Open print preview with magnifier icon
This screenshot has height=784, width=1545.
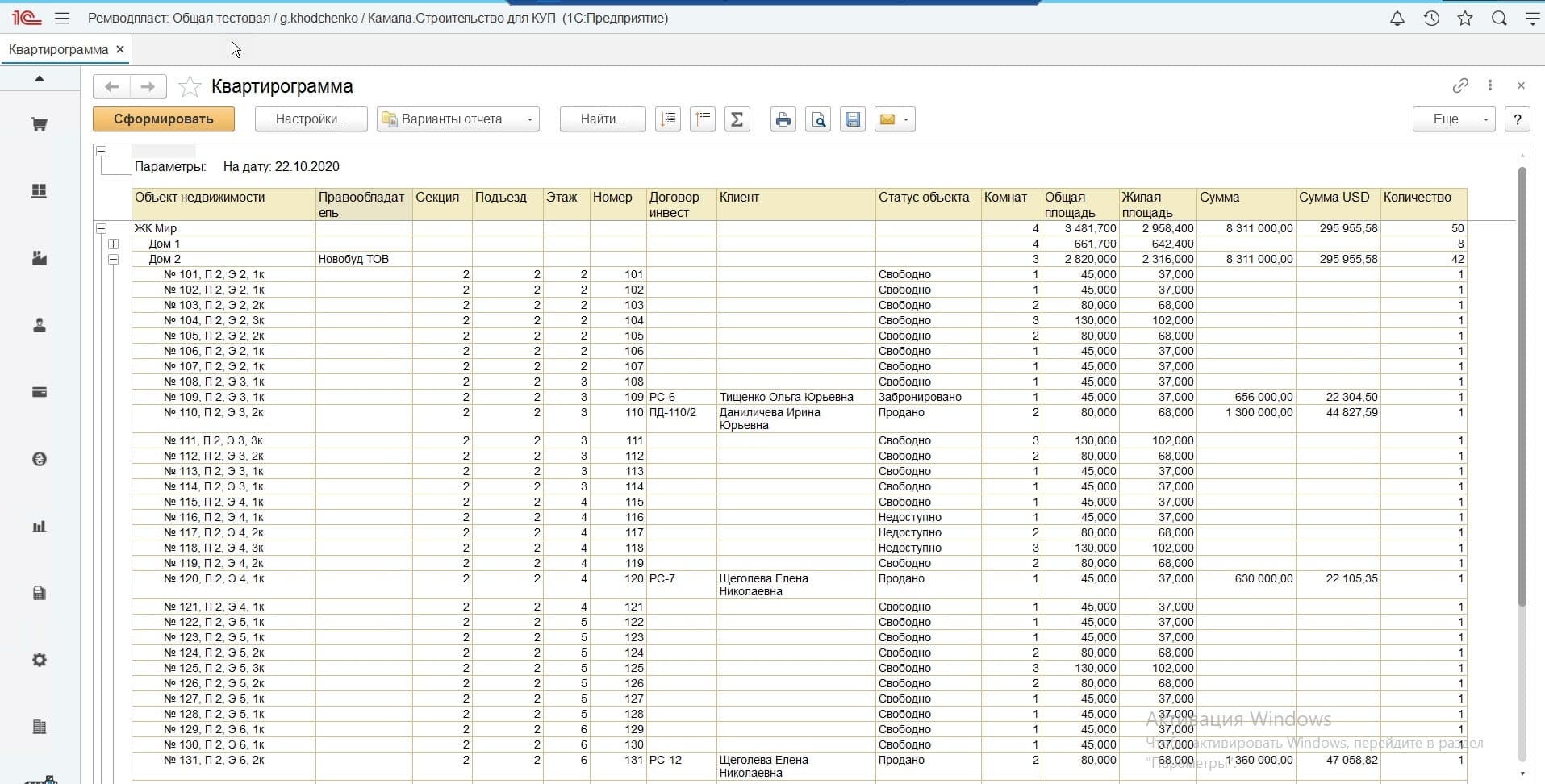point(818,119)
